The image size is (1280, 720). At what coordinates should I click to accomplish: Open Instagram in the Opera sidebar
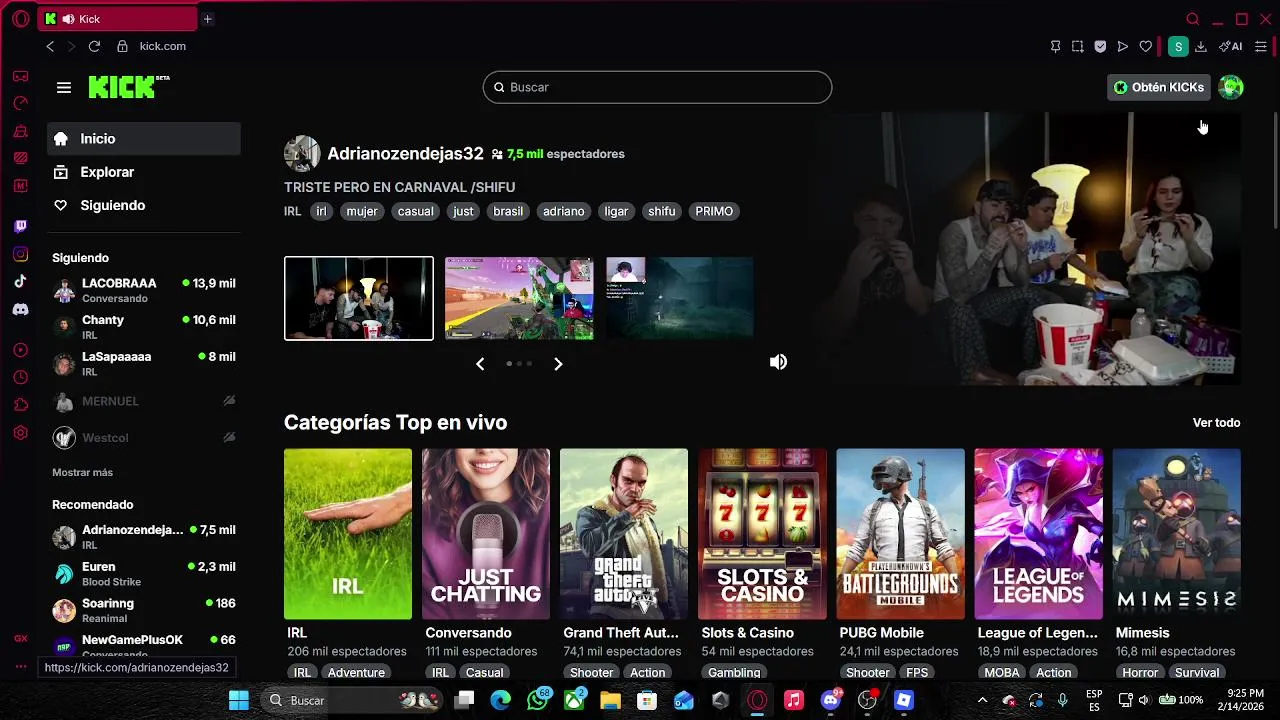(20, 255)
